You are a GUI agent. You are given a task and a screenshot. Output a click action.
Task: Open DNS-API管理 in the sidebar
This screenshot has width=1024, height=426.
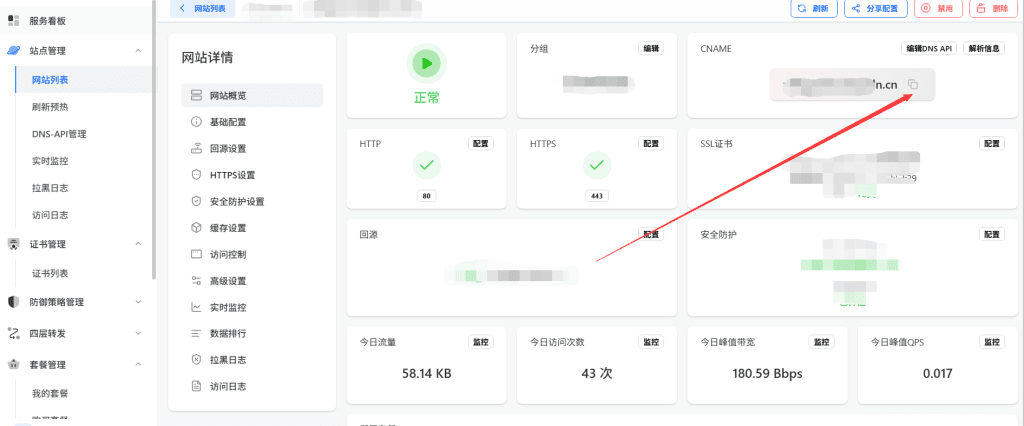(x=59, y=134)
